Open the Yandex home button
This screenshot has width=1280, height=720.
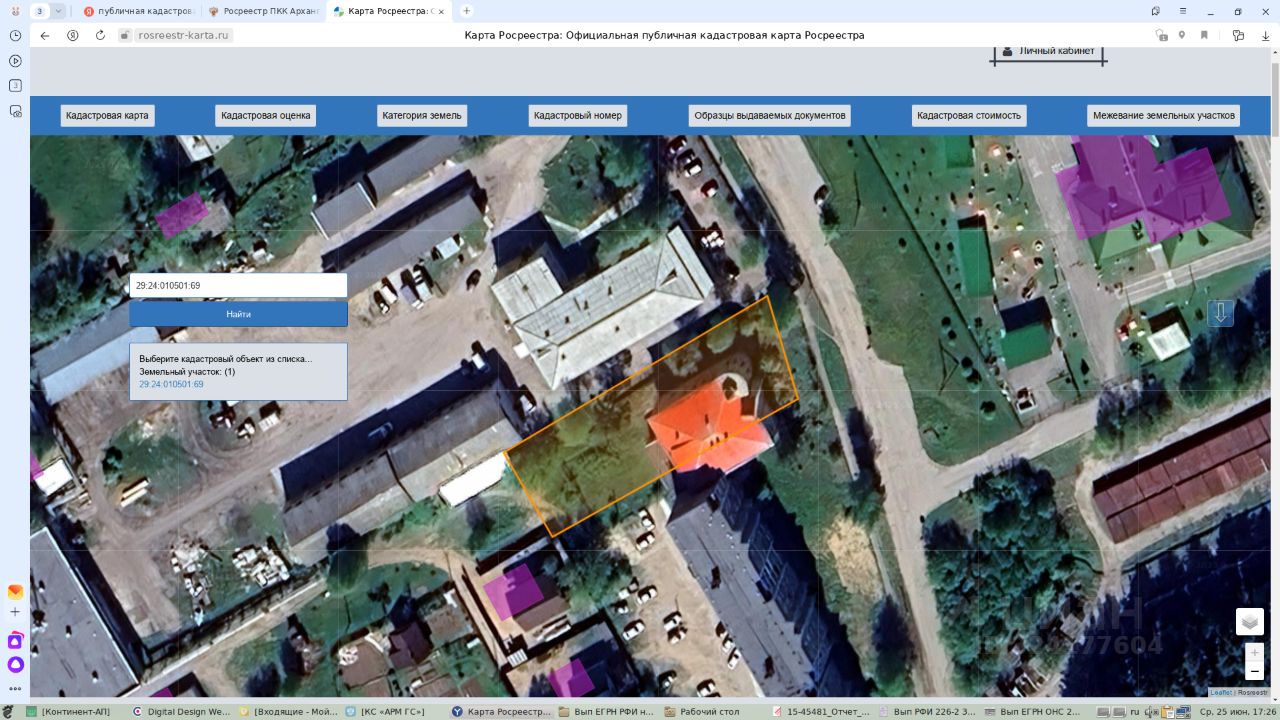(73, 35)
